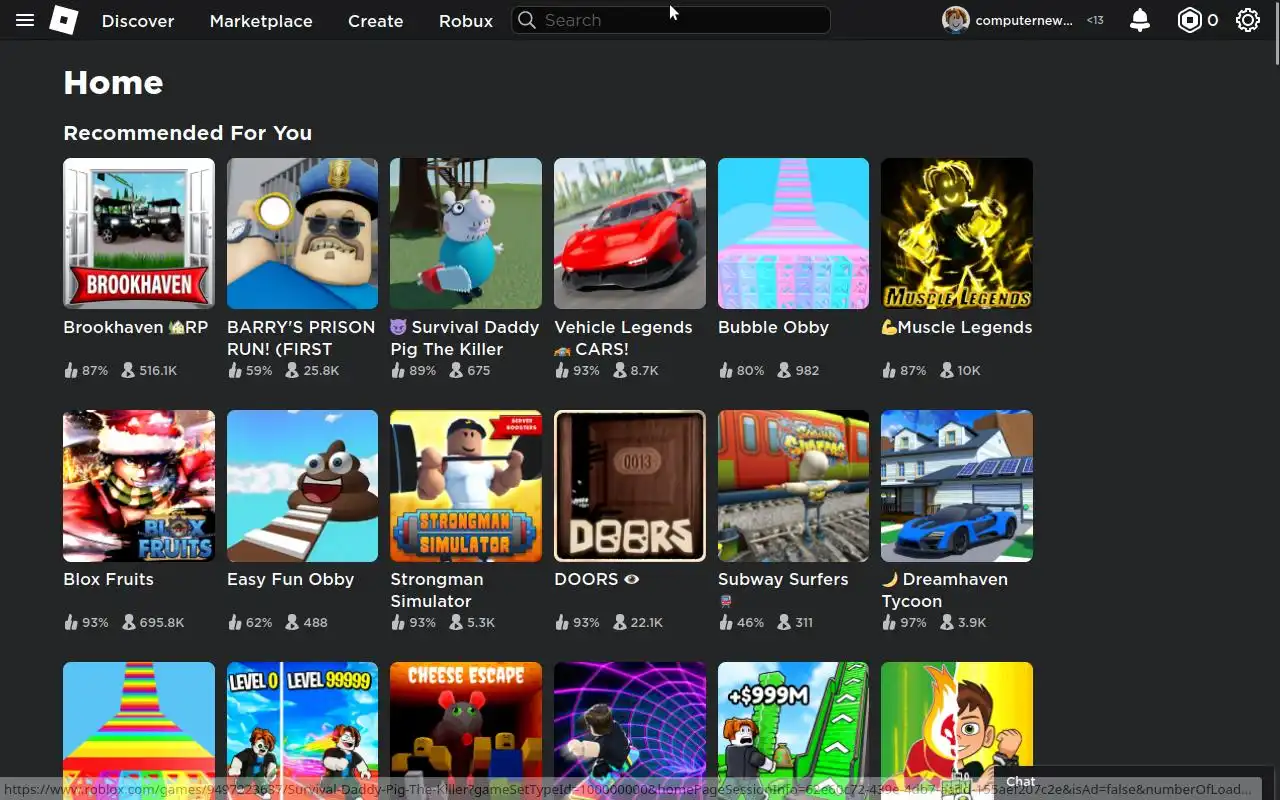Click the Brookhaven RP title link
The image size is (1280, 800).
tap(136, 327)
